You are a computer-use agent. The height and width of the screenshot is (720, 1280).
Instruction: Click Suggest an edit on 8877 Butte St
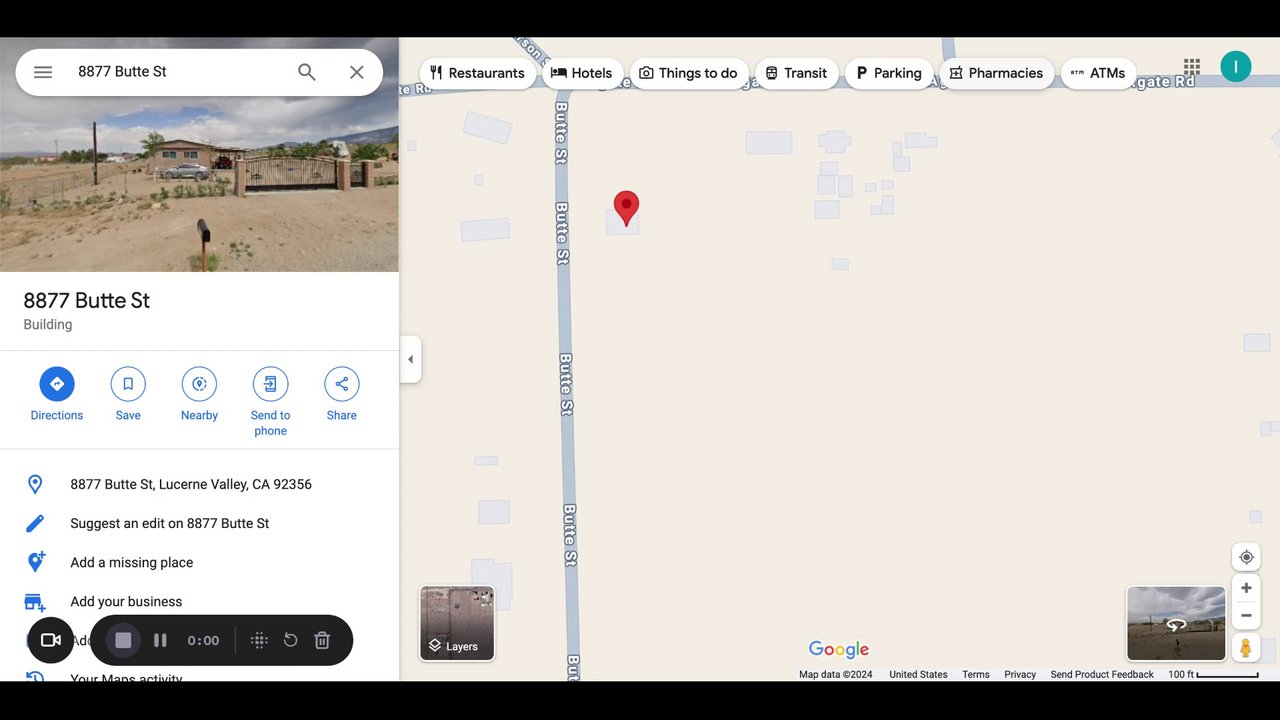pos(170,523)
